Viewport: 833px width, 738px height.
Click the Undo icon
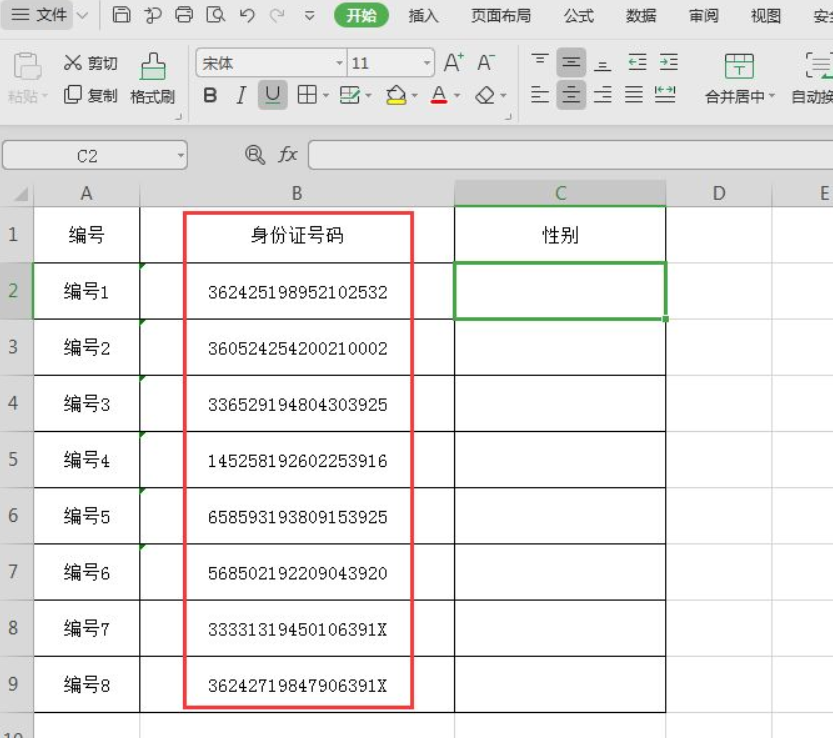[245, 15]
